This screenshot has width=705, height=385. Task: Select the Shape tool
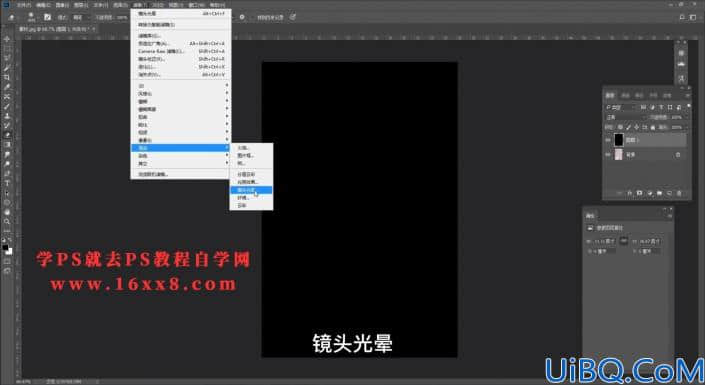pyautogui.click(x=7, y=202)
